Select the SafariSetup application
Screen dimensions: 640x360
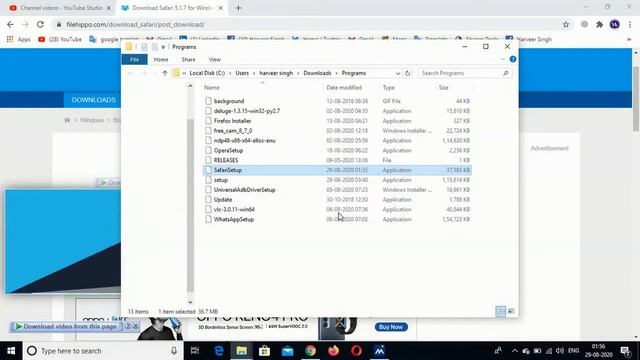coord(337,170)
